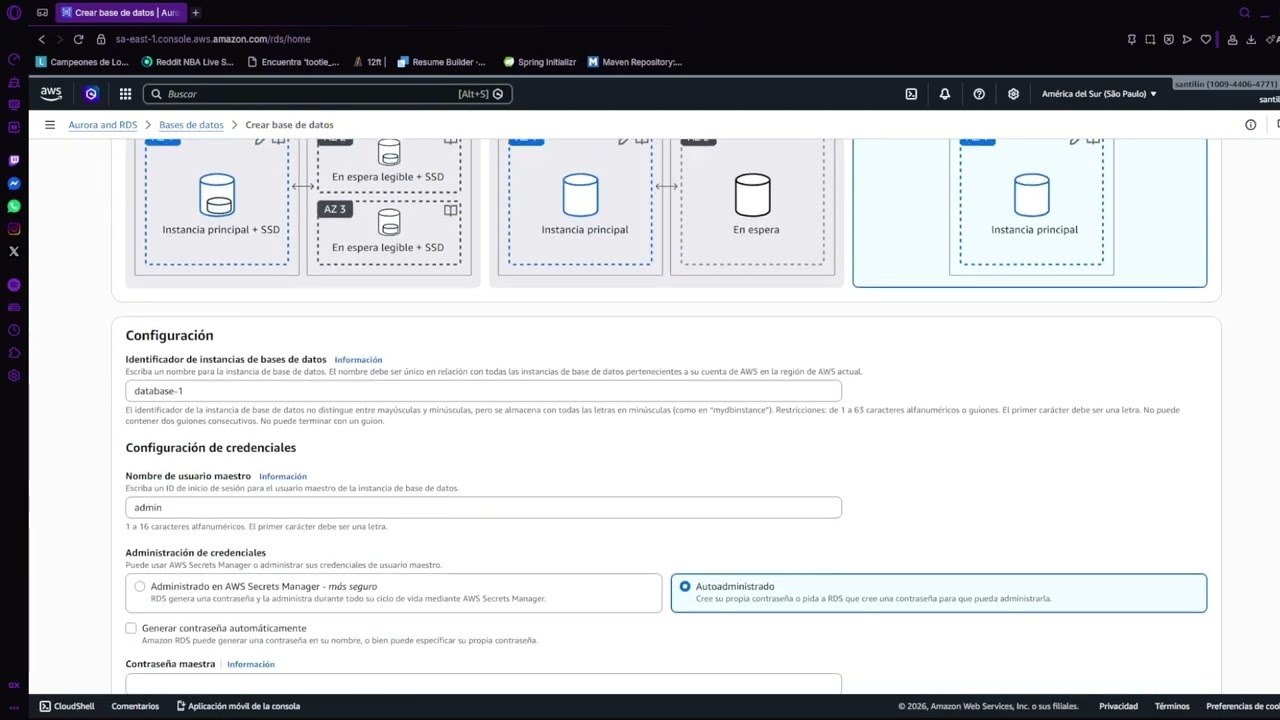Open the América del Sur (São Paulo) region dropdown

[x=1099, y=93]
